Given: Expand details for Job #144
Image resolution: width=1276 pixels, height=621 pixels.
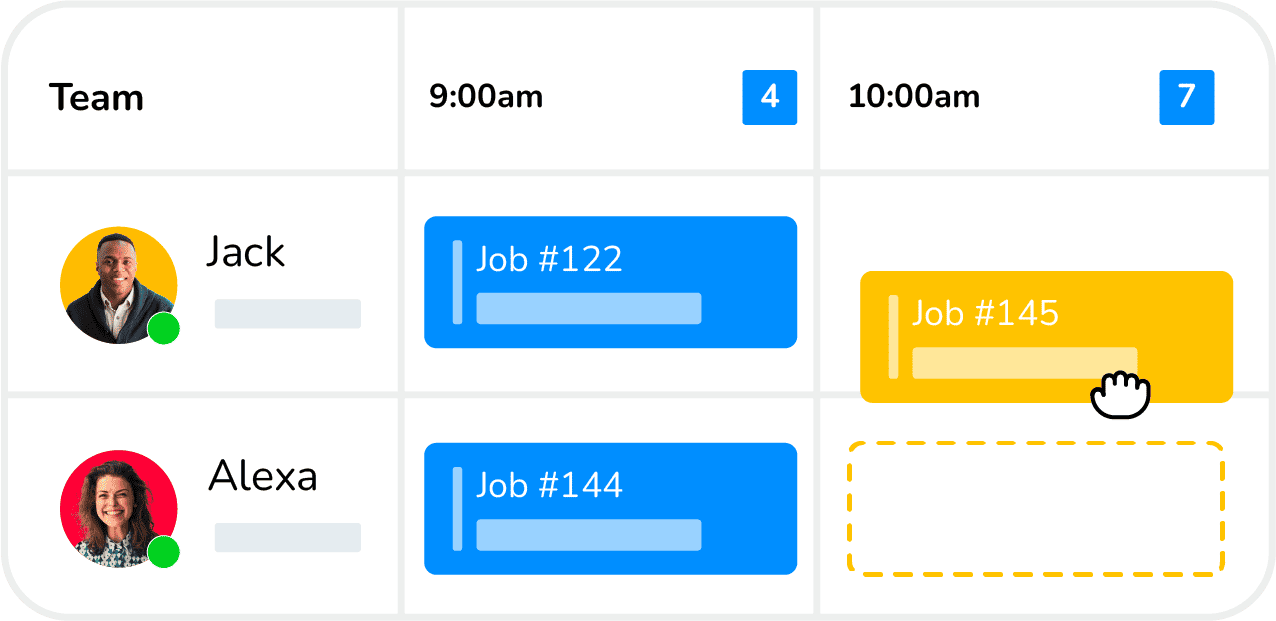Looking at the screenshot, I should (610, 508).
